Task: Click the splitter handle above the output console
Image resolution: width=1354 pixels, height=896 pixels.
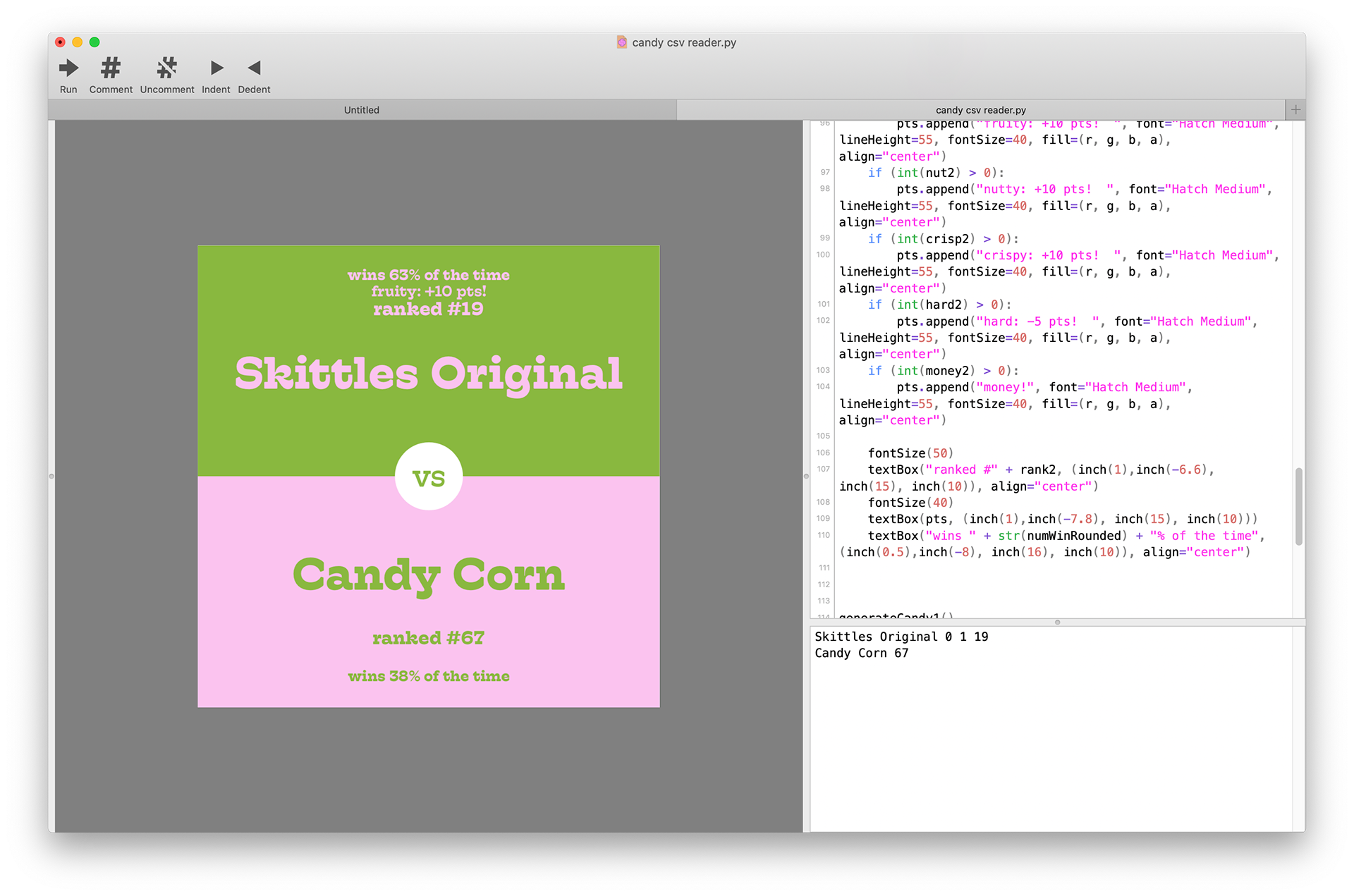Action: (1057, 622)
